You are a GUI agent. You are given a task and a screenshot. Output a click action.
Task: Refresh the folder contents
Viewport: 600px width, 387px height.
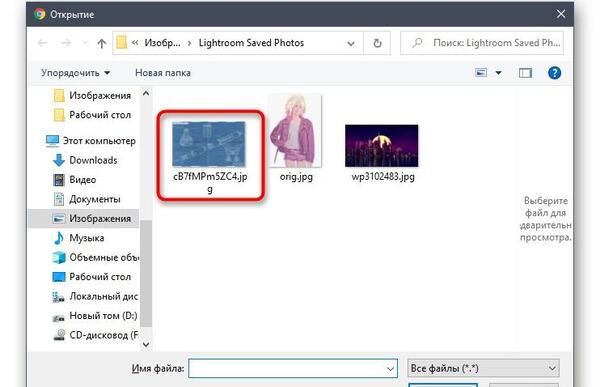[377, 43]
